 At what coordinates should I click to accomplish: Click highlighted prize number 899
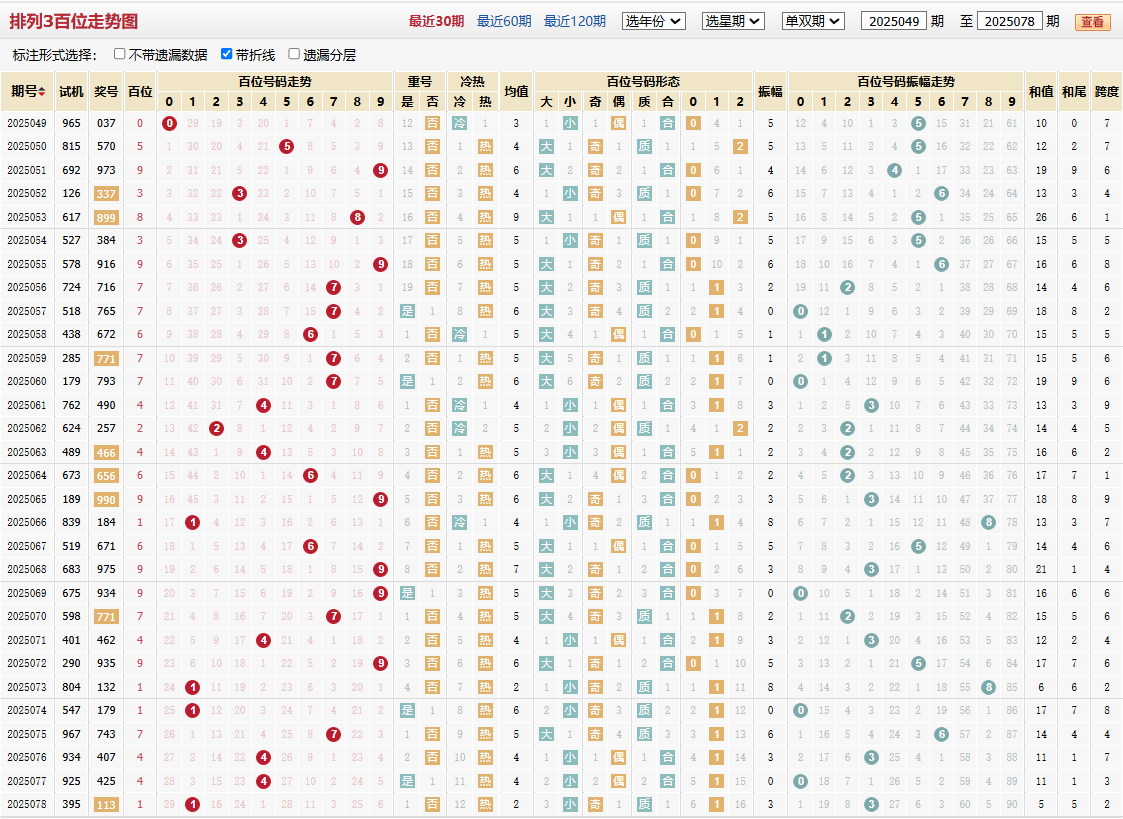click(x=106, y=218)
